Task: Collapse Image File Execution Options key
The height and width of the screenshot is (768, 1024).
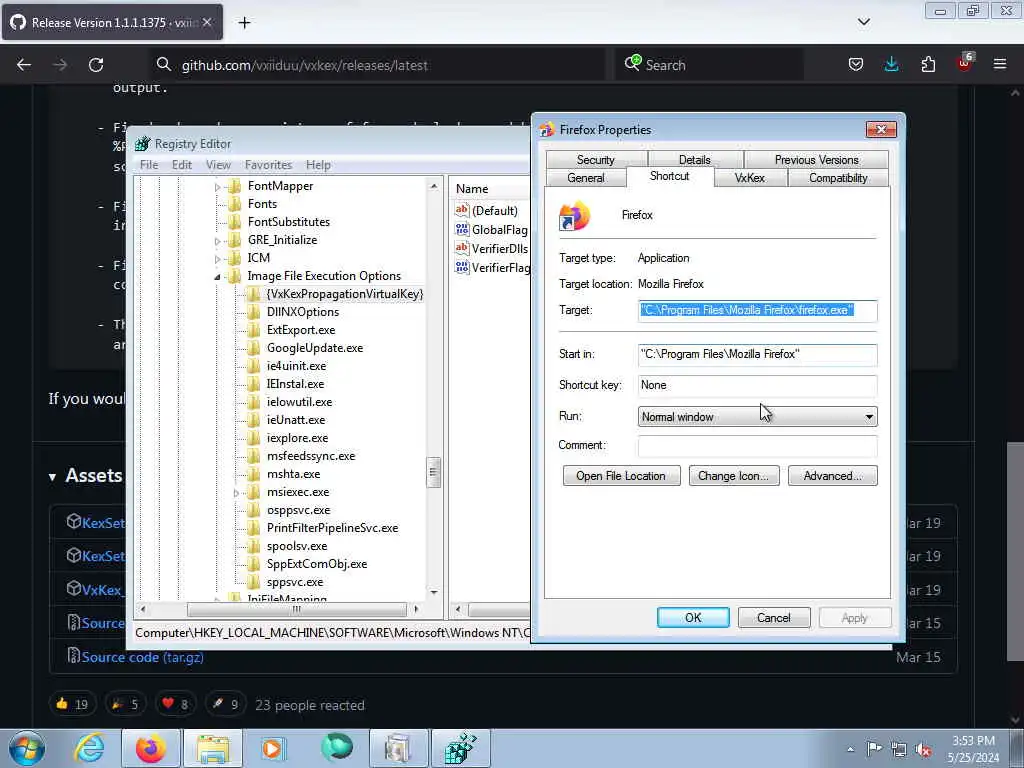Action: [x=217, y=277]
